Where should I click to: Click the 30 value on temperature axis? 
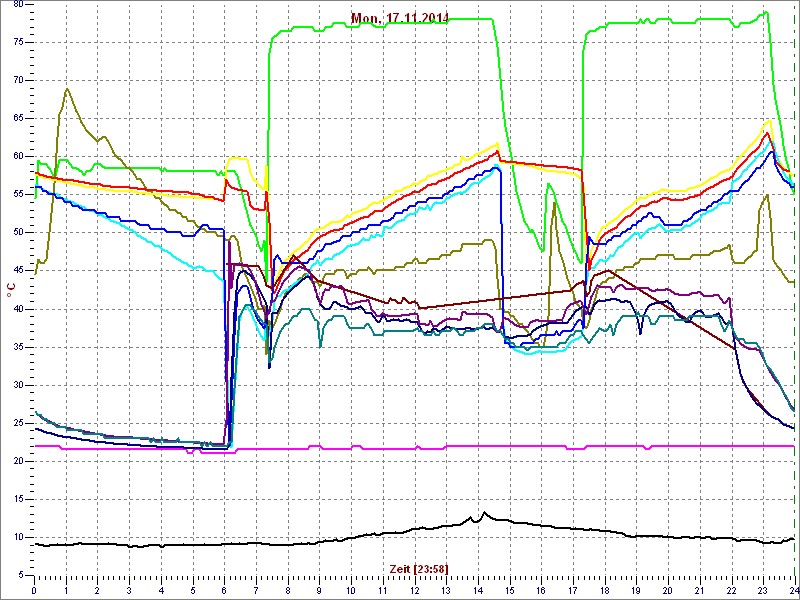pyautogui.click(x=17, y=385)
